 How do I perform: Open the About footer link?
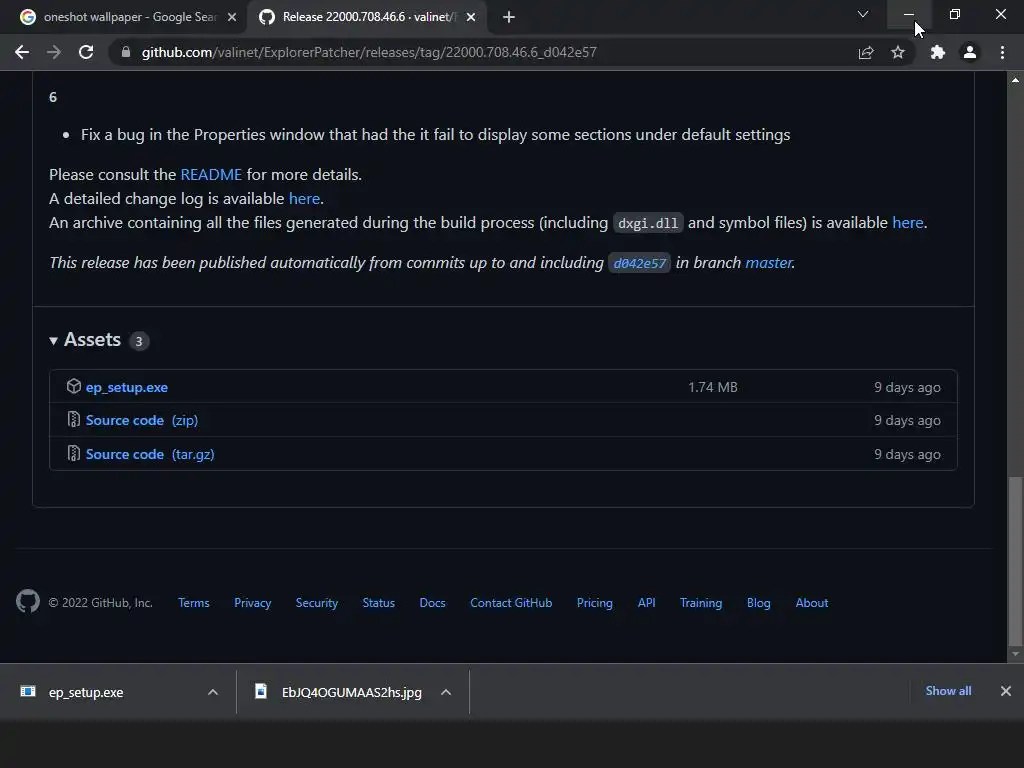[x=812, y=603]
